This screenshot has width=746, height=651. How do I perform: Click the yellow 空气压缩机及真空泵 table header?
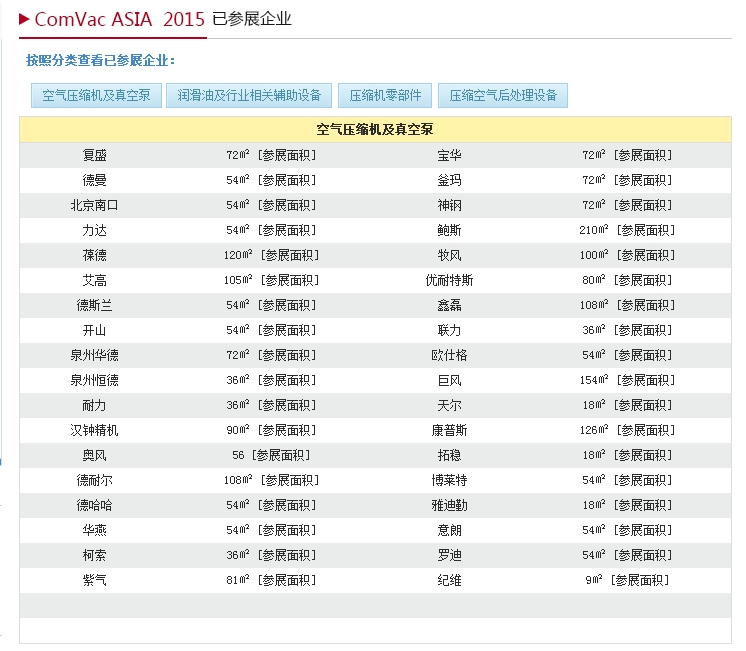pos(375,129)
